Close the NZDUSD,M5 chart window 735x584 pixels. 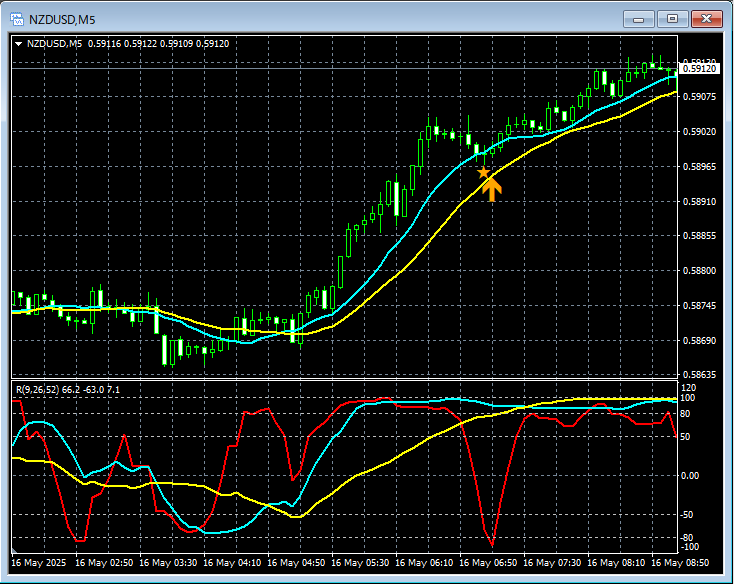point(706,19)
